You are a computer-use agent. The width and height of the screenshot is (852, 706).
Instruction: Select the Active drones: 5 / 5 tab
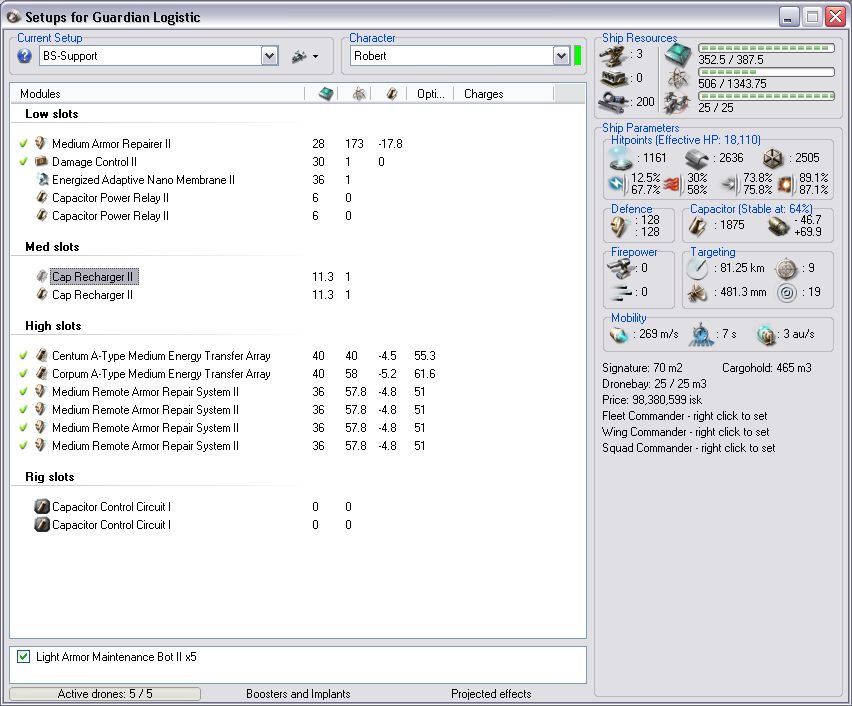pyautogui.click(x=105, y=693)
